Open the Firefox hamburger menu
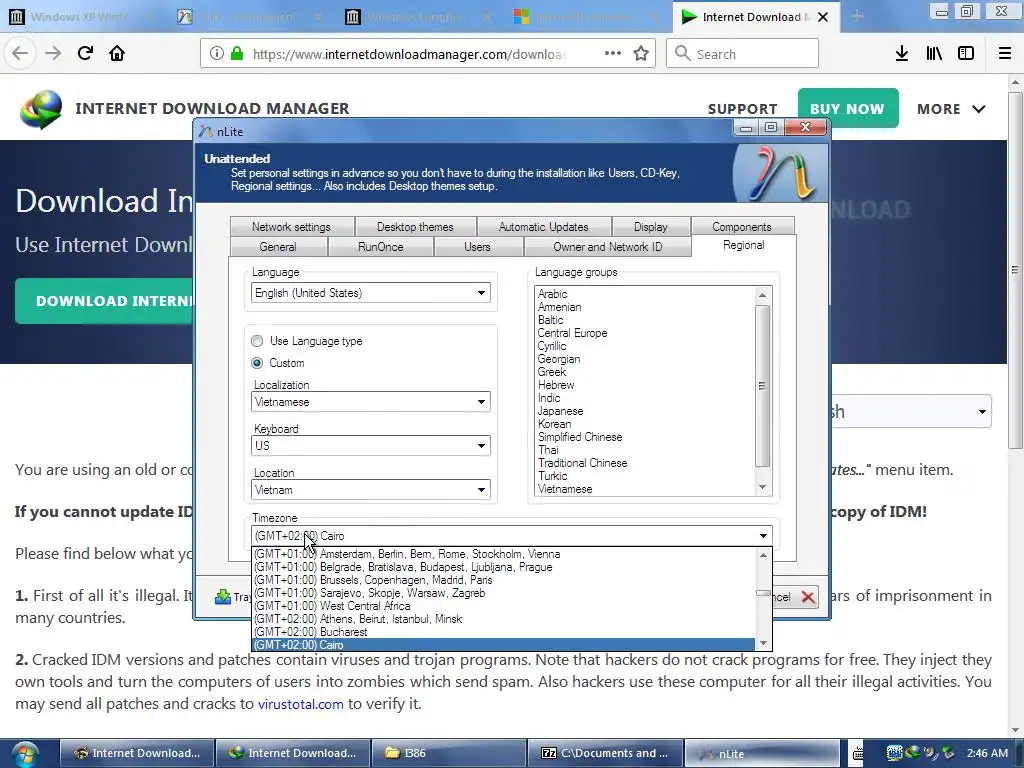 pos(1005,54)
